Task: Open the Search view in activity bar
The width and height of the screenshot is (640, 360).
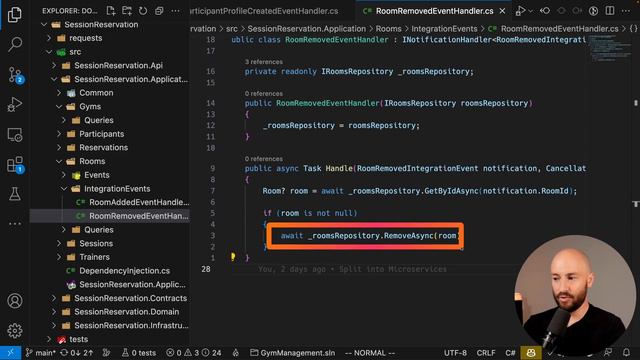Action: pyautogui.click(x=15, y=44)
